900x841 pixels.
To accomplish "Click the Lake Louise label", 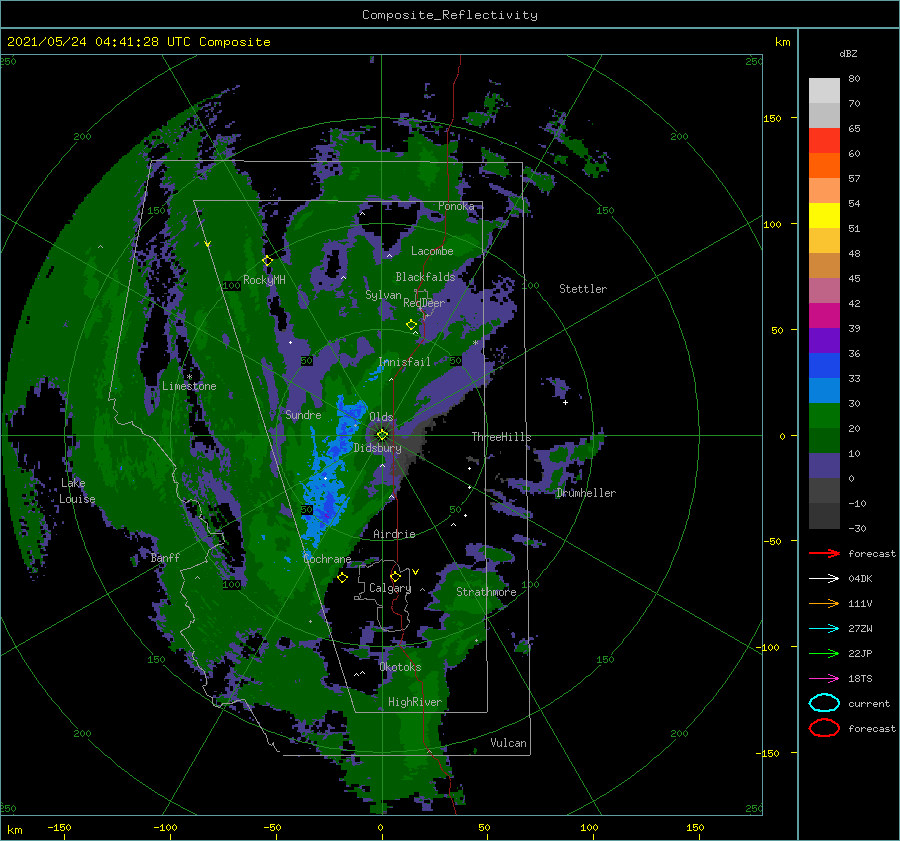I will click(x=77, y=491).
